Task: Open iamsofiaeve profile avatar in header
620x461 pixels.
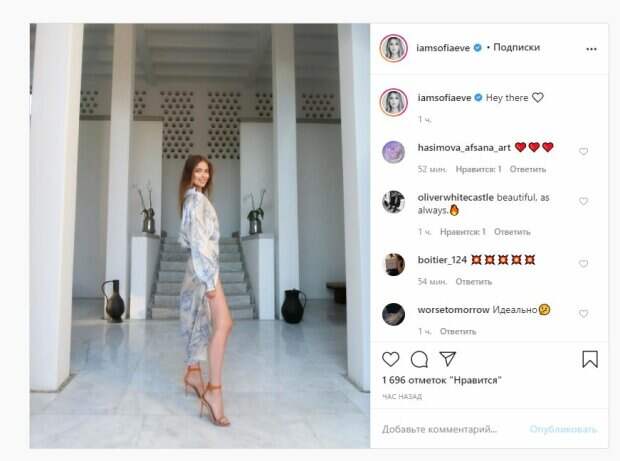Action: point(393,48)
